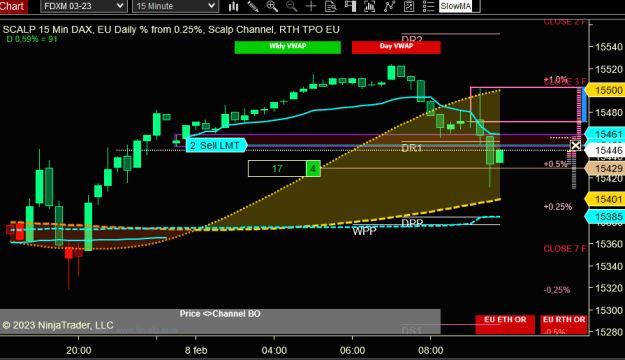
Task: Click the DR1 pivot label
Action: tap(411, 148)
